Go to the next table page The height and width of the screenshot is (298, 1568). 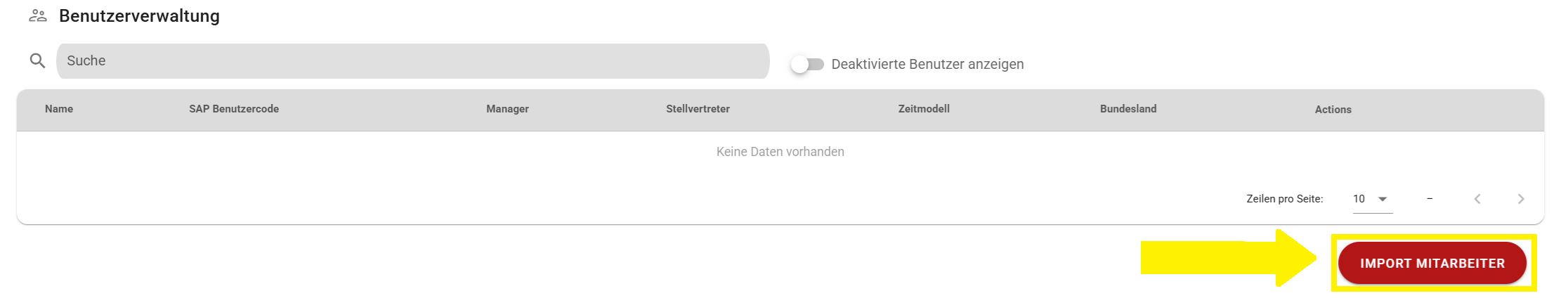[1521, 199]
